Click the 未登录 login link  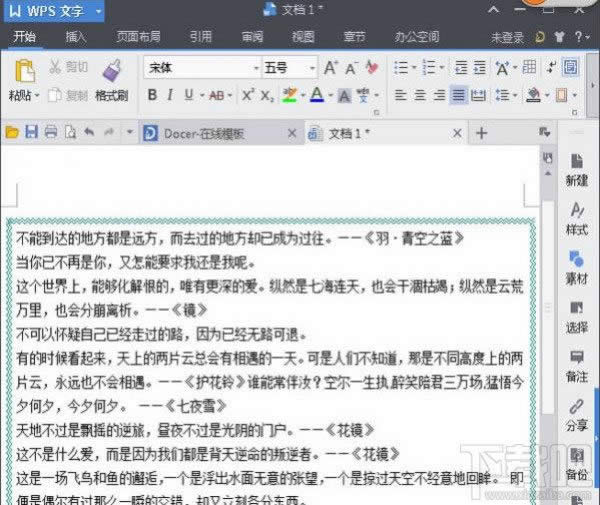[508, 37]
